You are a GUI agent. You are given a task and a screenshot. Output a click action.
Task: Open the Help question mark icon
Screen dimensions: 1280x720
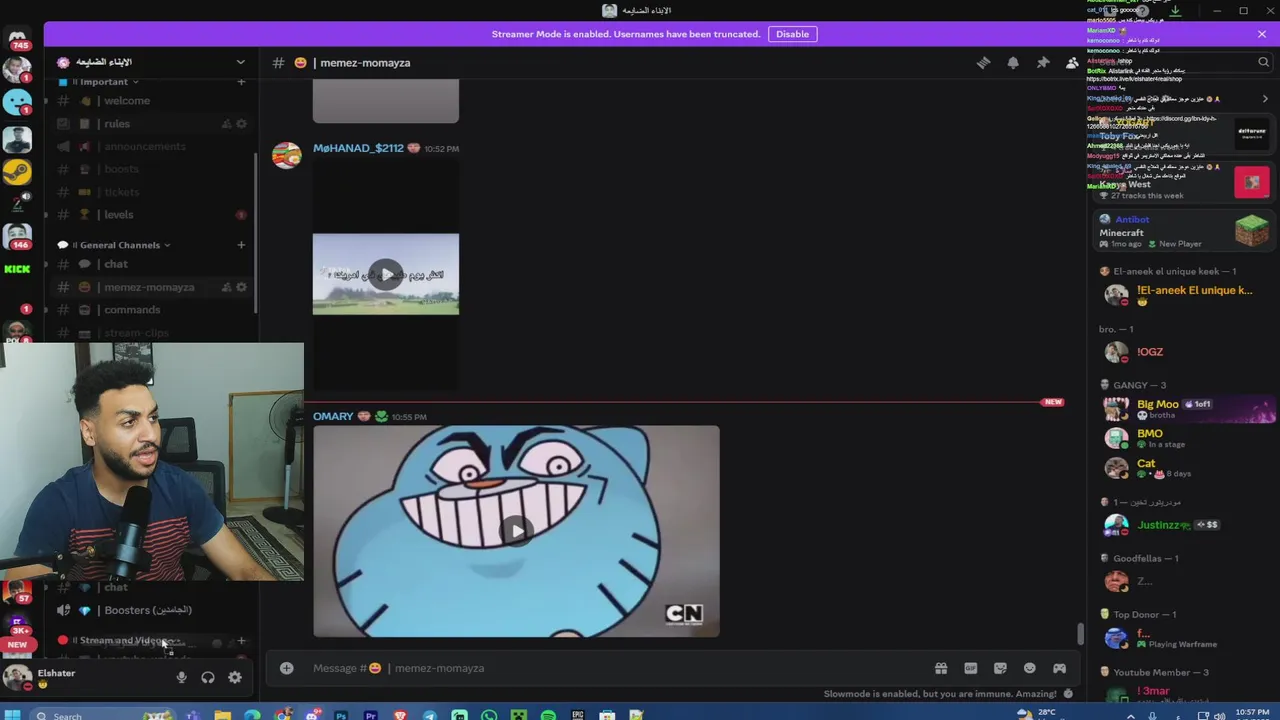(1142, 11)
